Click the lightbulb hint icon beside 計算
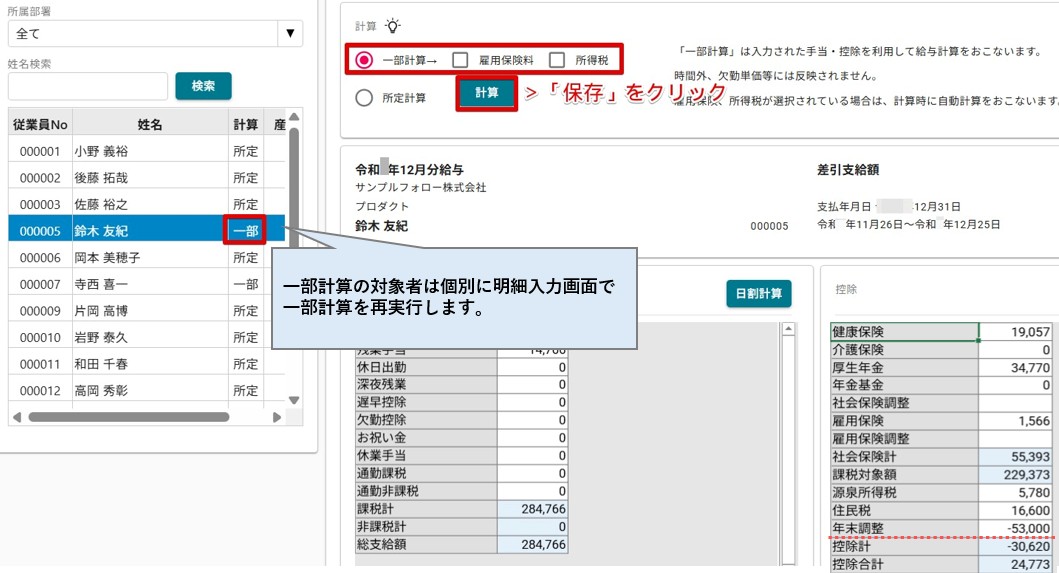1059x573 pixels. pos(392,26)
